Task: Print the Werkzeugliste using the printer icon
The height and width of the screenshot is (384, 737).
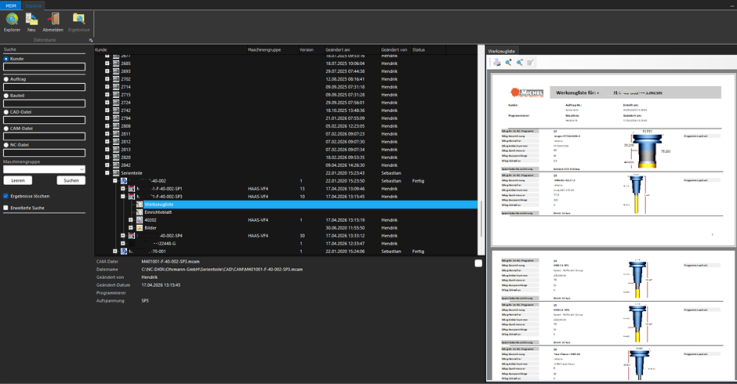Action: tap(497, 63)
